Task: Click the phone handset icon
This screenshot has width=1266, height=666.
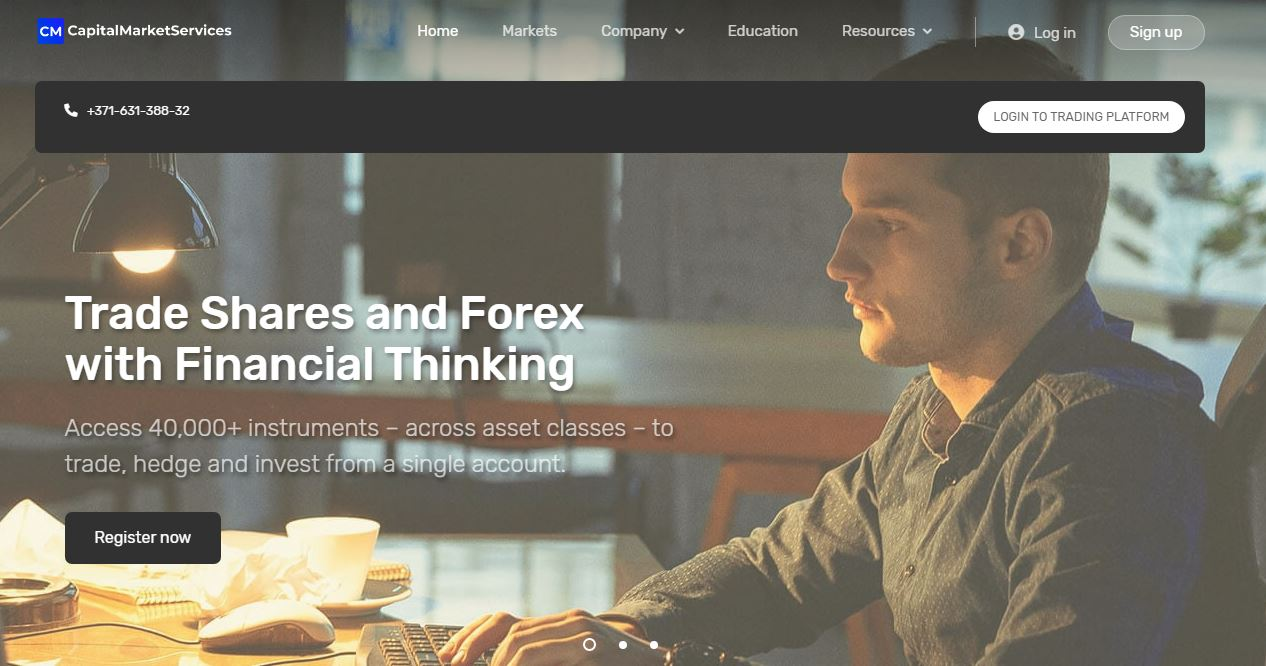Action: point(71,110)
